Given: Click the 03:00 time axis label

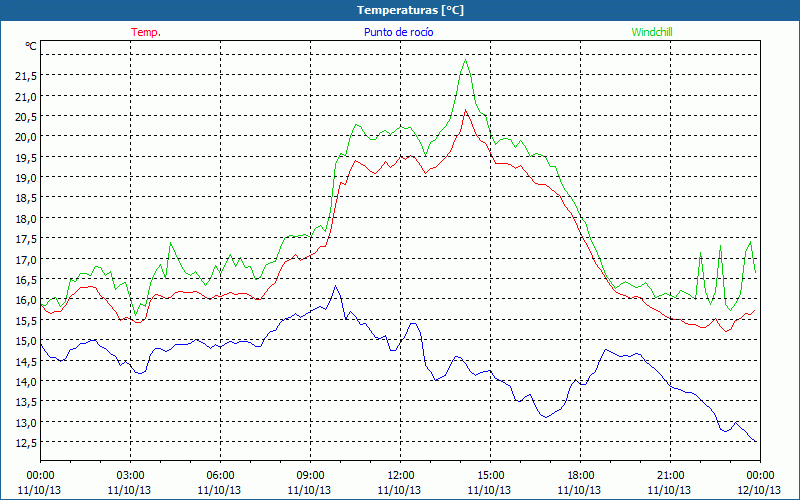Looking at the screenshot, I should tap(130, 476).
